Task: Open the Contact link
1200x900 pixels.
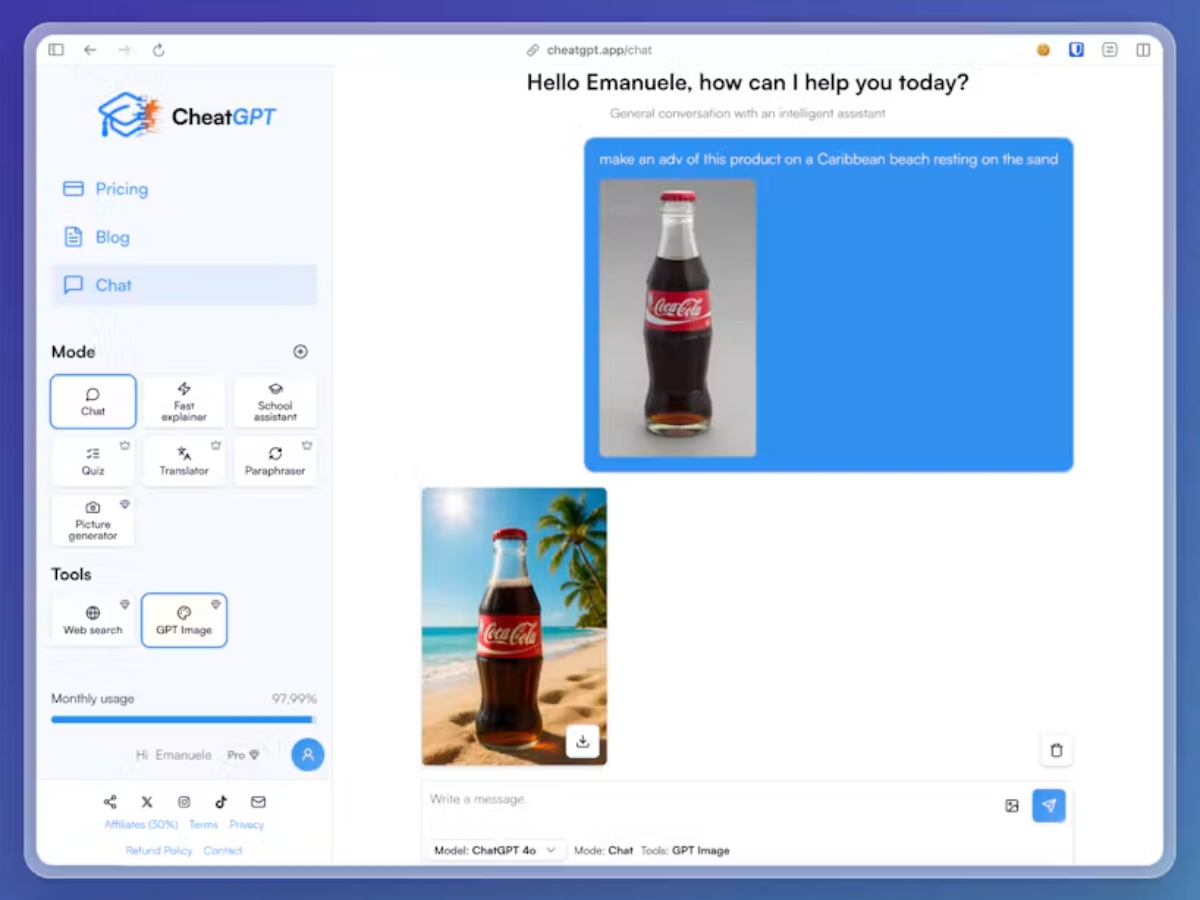Action: tap(223, 851)
